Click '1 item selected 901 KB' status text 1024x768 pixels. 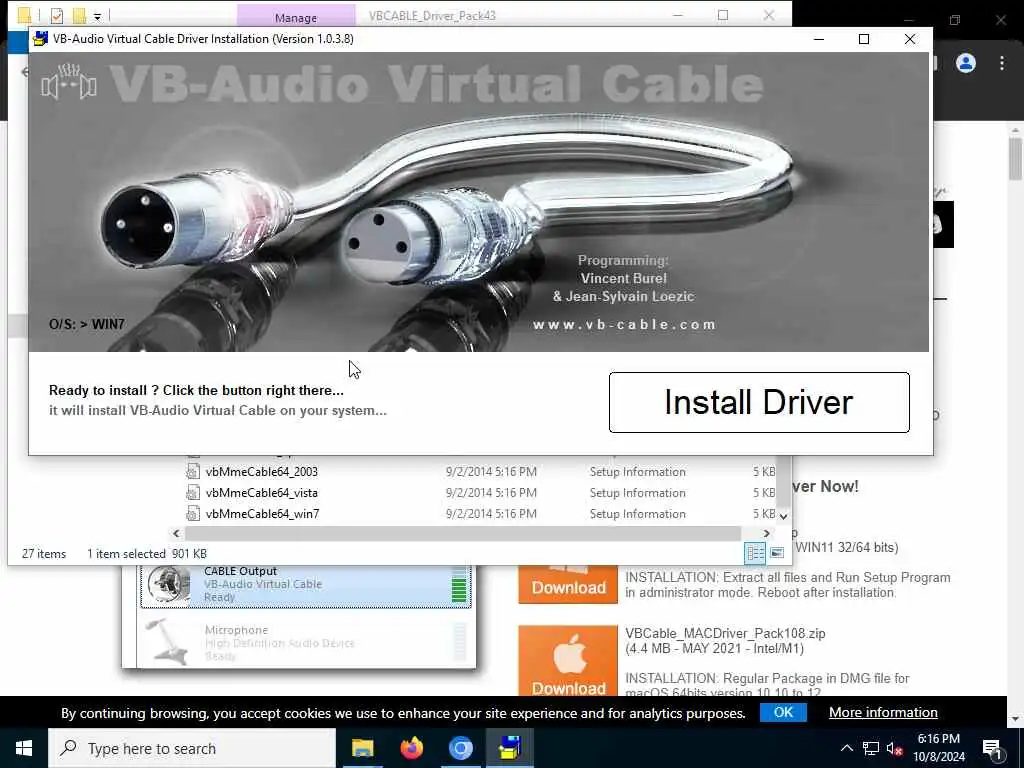(147, 554)
